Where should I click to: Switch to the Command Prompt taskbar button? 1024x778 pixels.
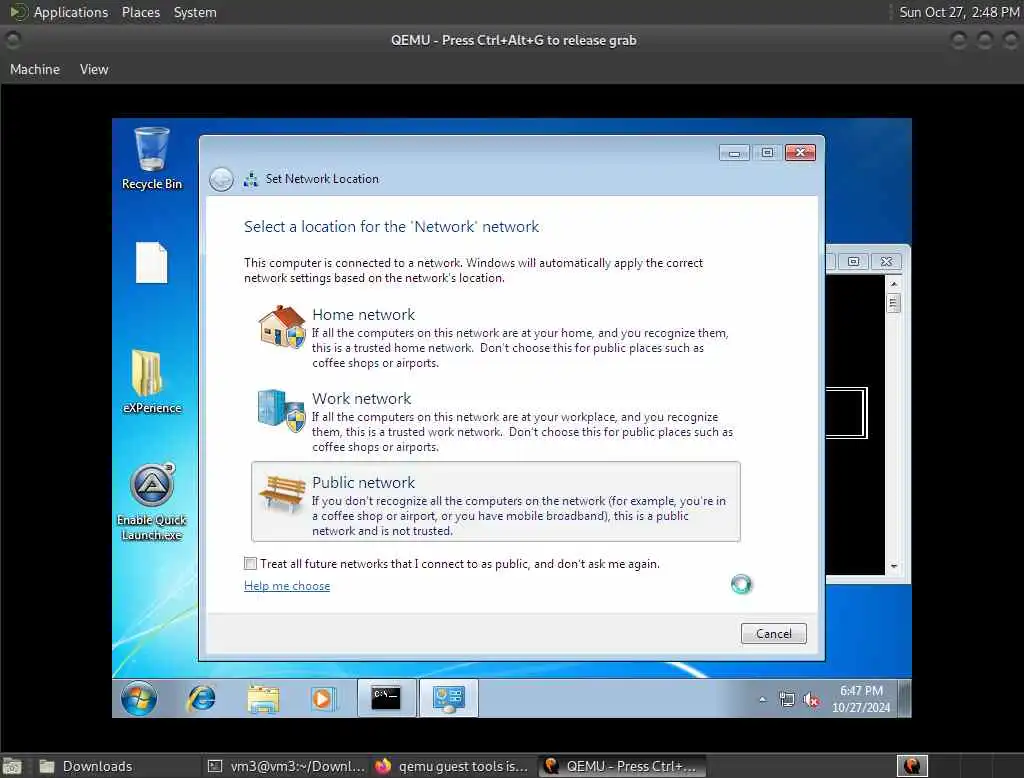[x=386, y=698]
